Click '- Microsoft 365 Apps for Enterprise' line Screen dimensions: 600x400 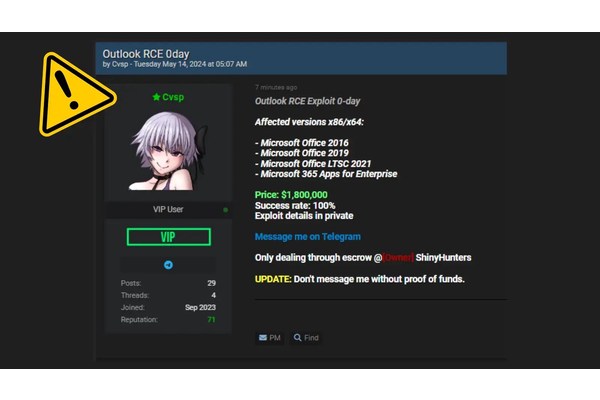[326, 174]
